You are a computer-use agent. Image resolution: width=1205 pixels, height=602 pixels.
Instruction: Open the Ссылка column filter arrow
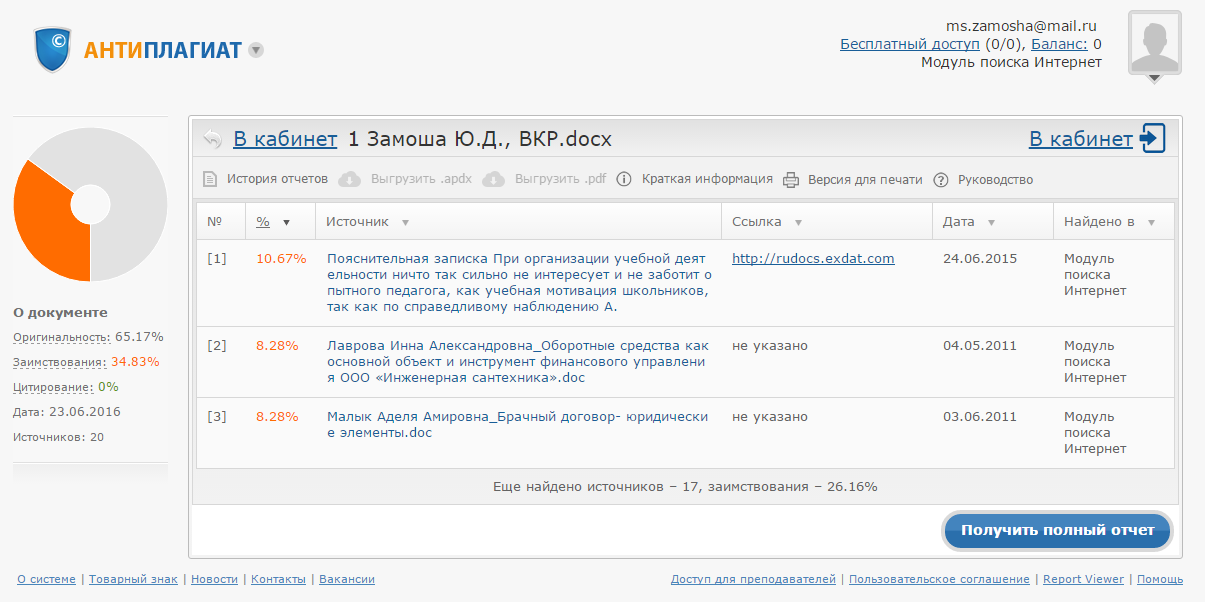click(799, 222)
